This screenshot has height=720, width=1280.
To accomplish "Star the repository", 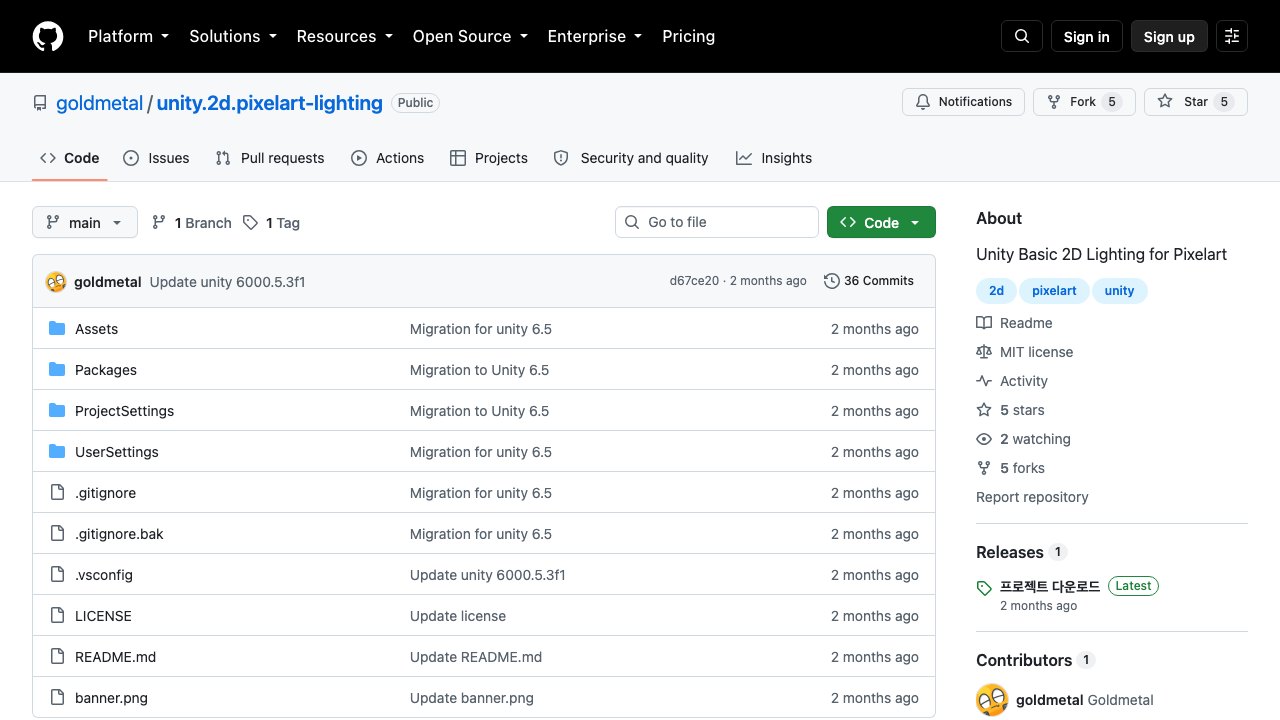I will (1196, 102).
